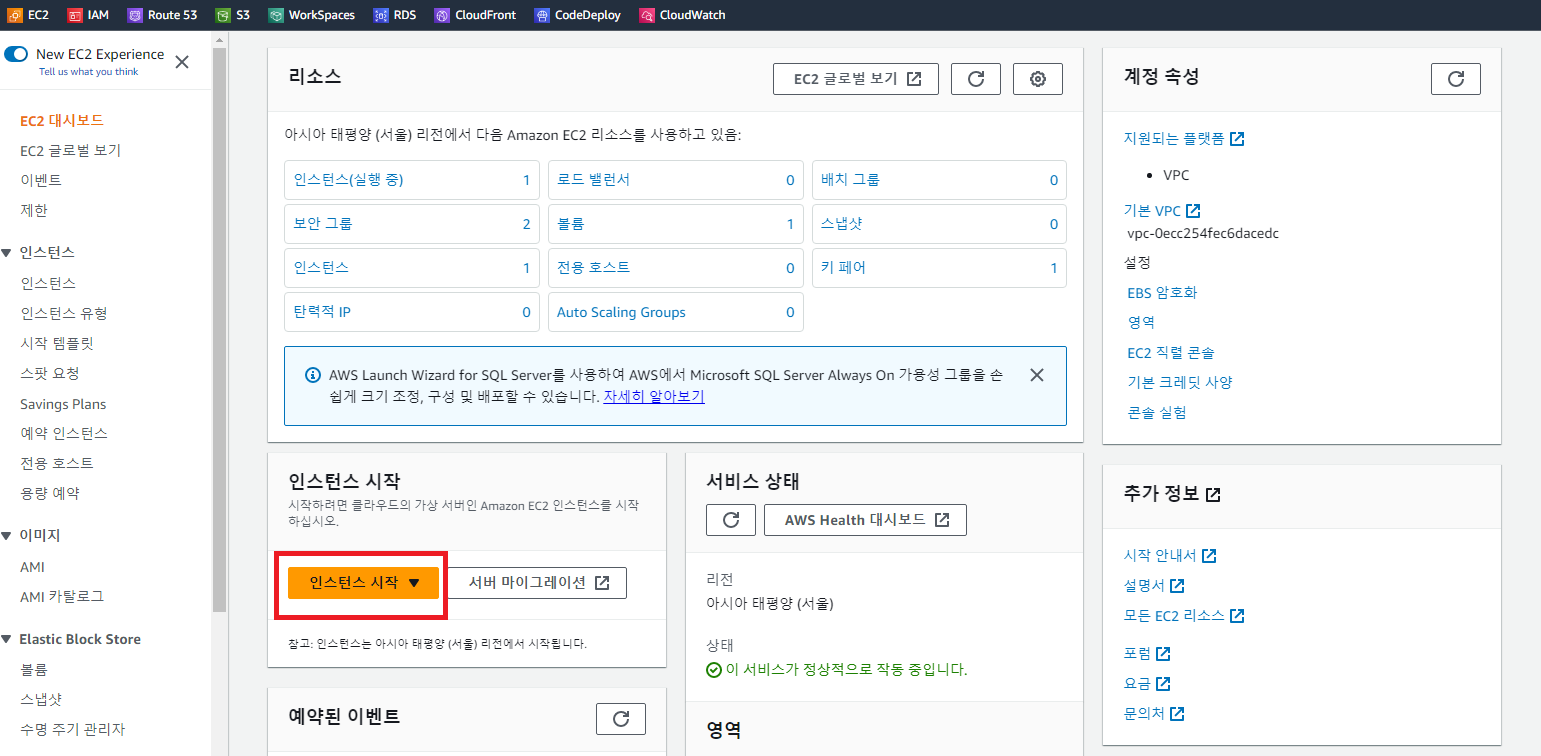
Task: Click the info icon in the notice
Action: tap(312, 376)
